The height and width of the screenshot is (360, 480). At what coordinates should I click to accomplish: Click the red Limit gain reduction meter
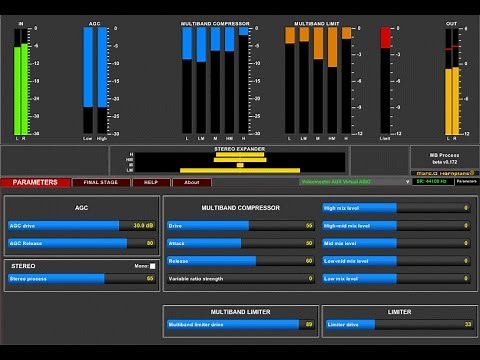[385, 80]
